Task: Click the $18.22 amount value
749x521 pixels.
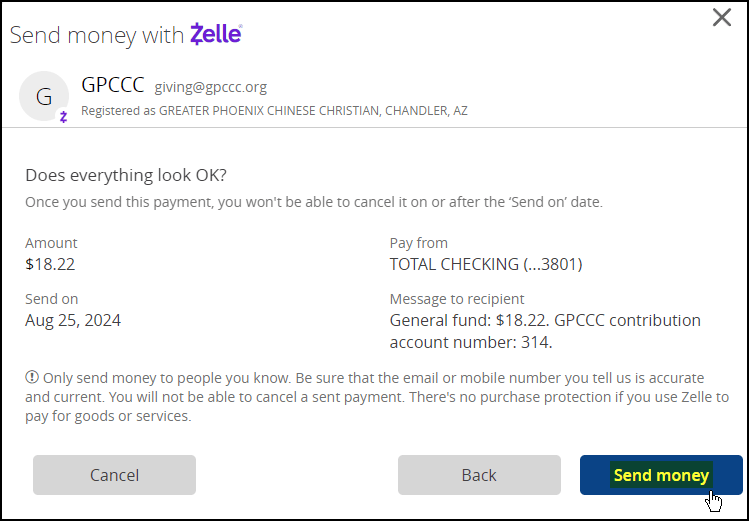Action: [x=50, y=264]
